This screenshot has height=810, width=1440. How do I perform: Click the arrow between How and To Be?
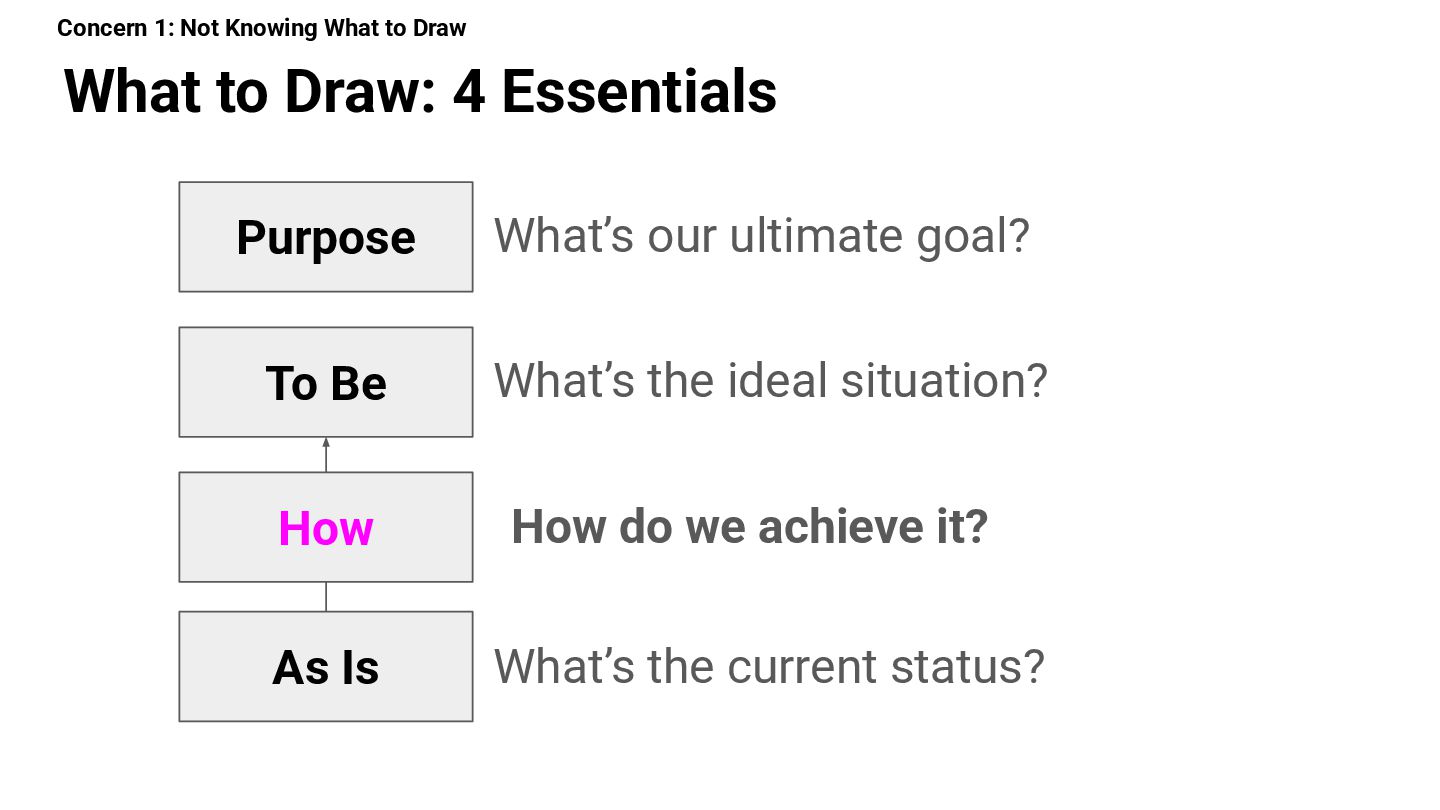tap(326, 455)
